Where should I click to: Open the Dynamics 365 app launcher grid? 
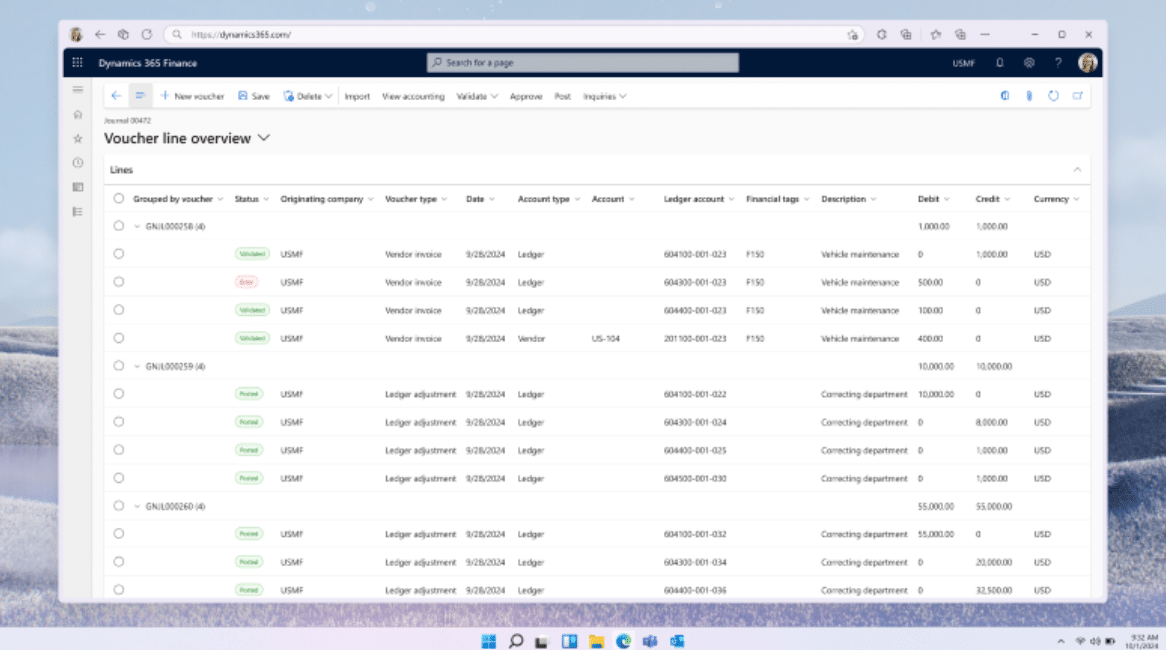(78, 63)
